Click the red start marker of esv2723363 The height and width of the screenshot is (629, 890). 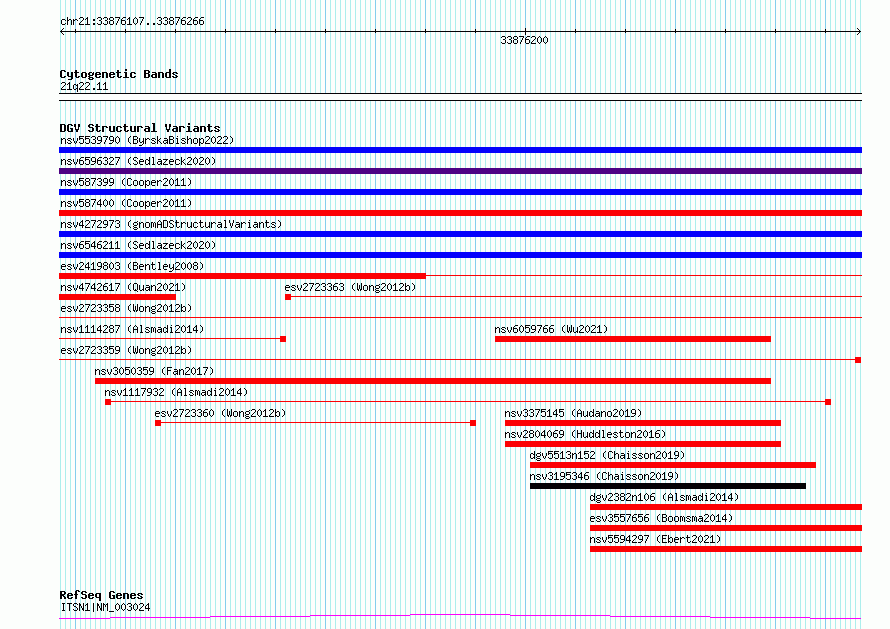pyautogui.click(x=288, y=297)
